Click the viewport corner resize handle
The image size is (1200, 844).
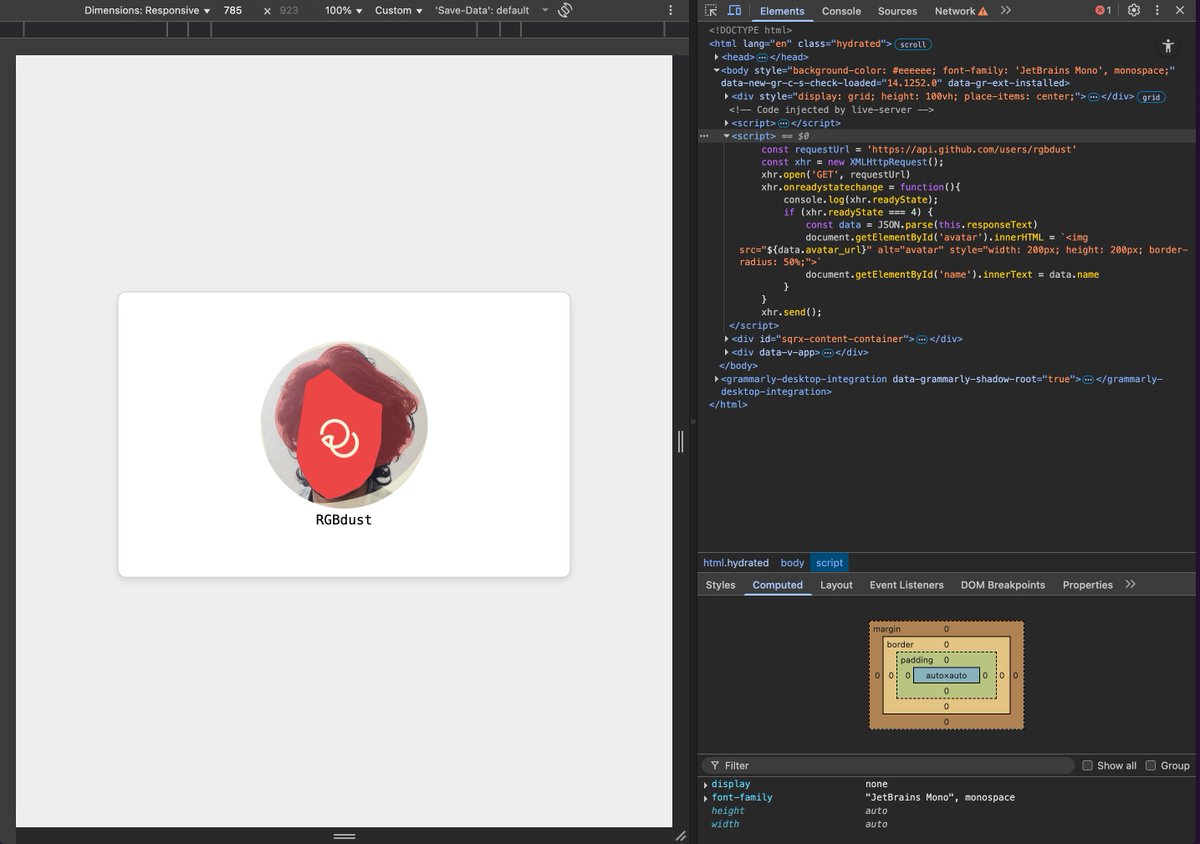point(680,835)
